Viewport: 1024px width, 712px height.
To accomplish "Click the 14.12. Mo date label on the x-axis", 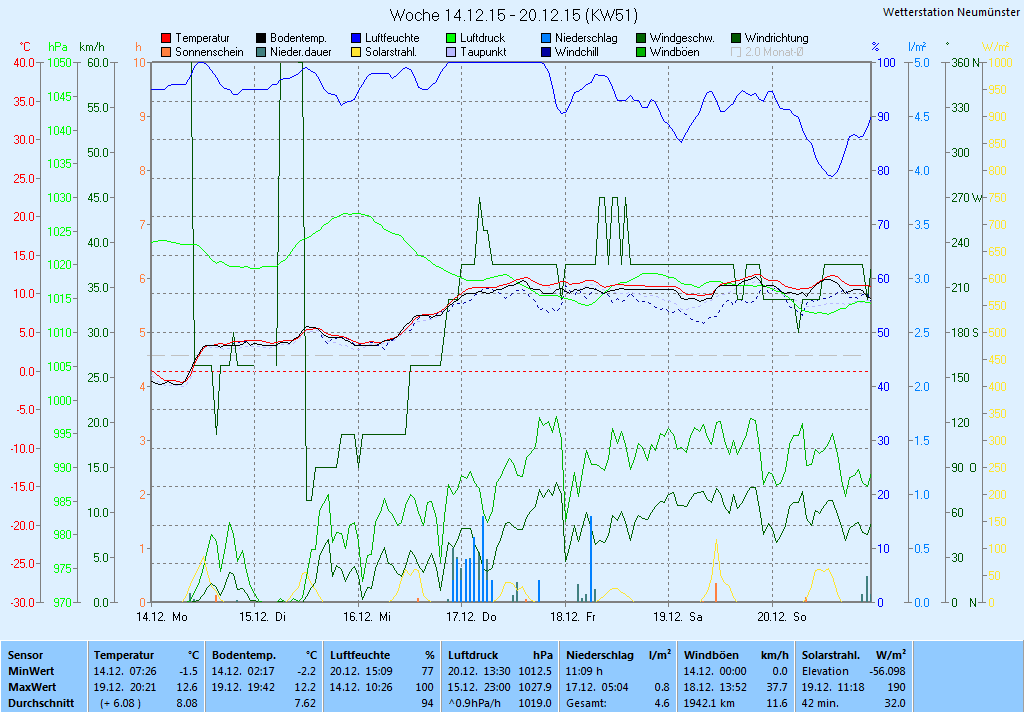I will [162, 617].
